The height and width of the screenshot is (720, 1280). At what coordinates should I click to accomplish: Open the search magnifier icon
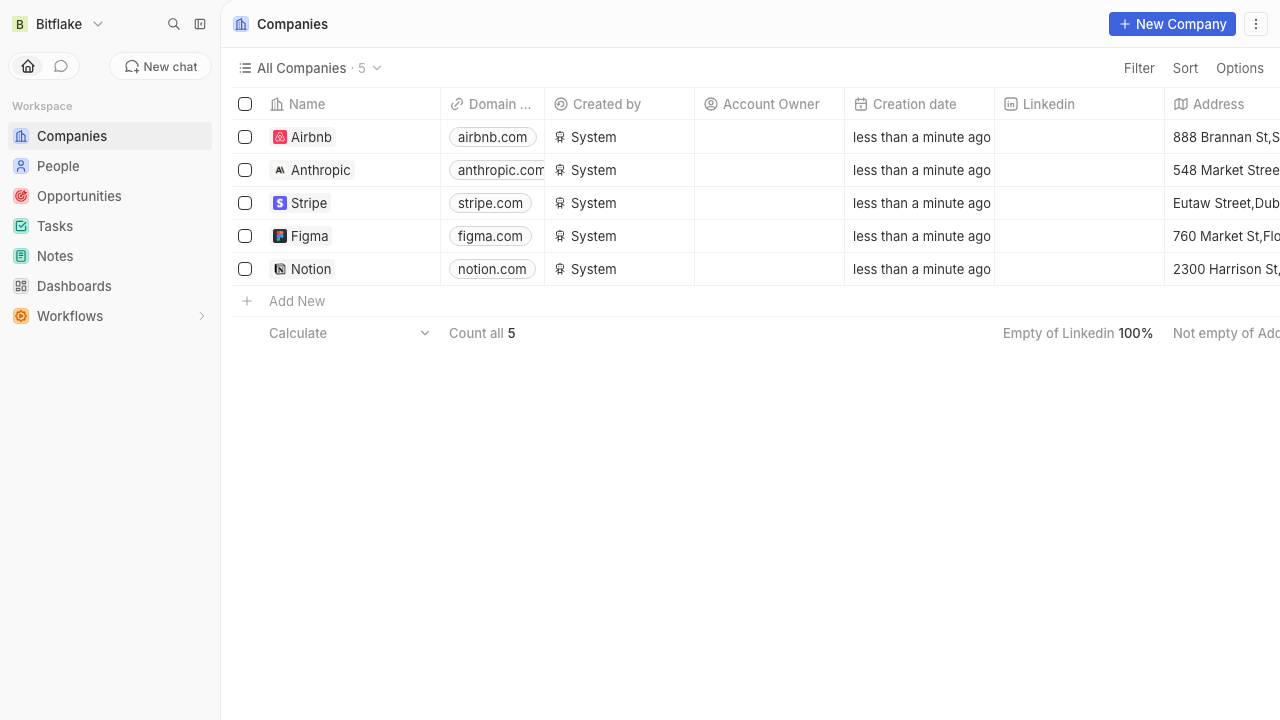(174, 24)
